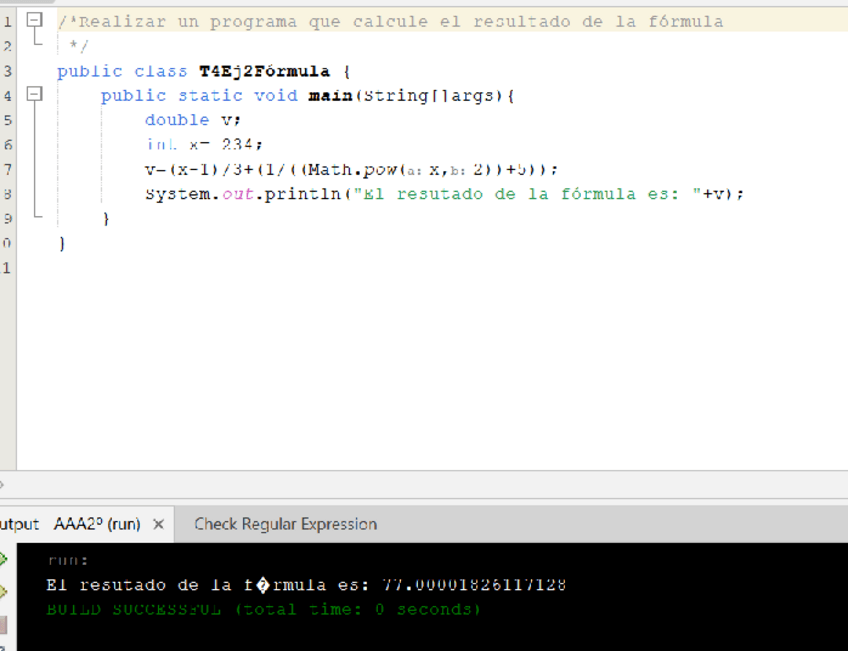Click the 'String[]args' parameter
This screenshot has height=651, width=848.
coord(428,96)
